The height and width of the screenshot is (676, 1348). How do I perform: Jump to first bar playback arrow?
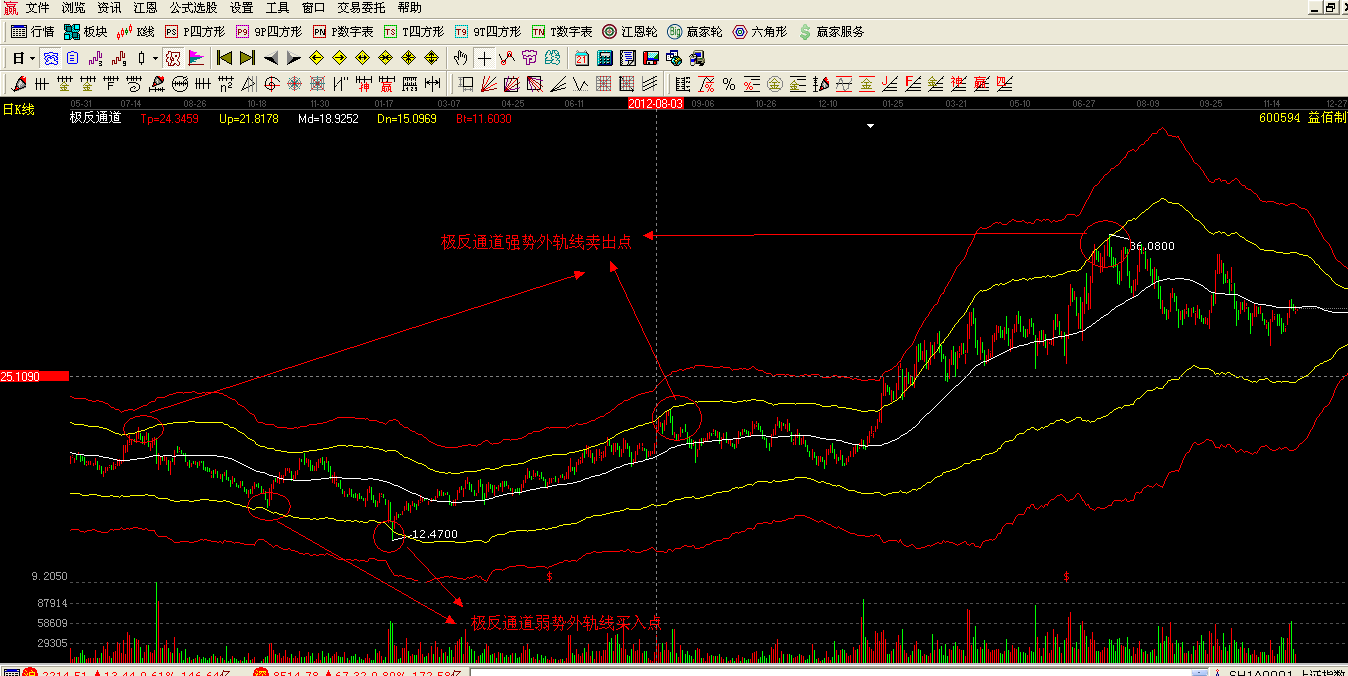224,58
